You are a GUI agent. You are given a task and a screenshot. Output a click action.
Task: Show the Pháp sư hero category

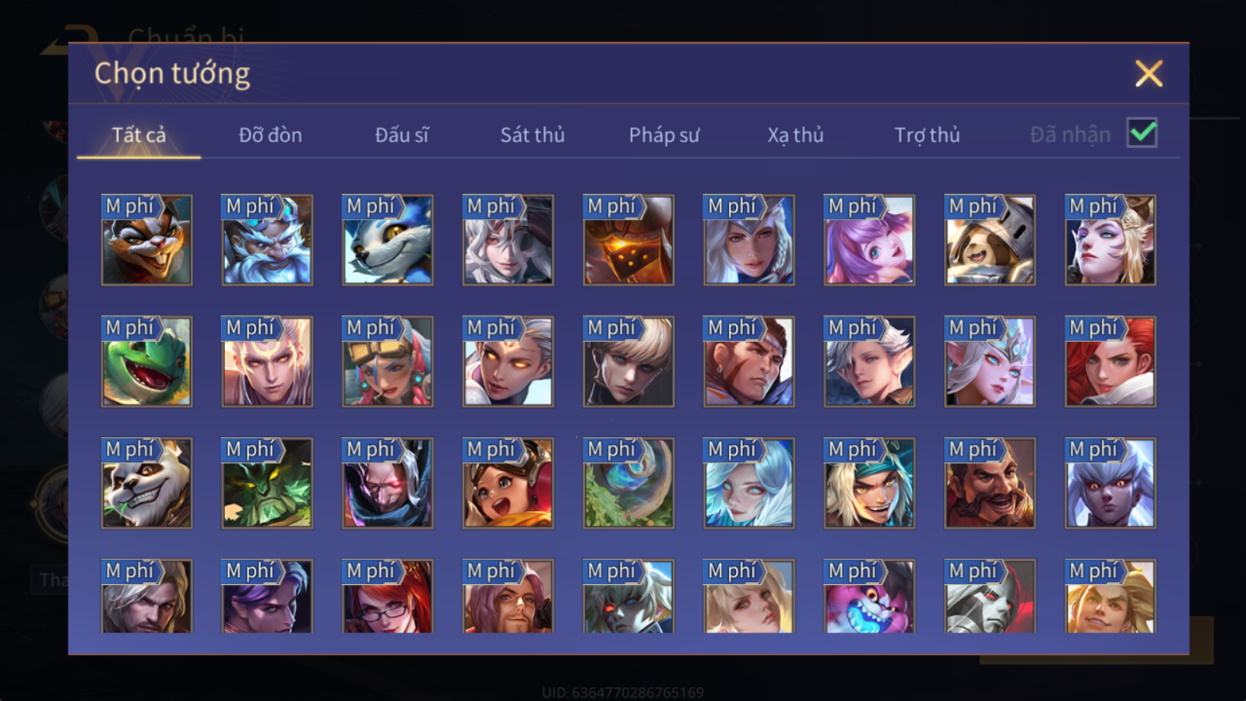click(664, 135)
